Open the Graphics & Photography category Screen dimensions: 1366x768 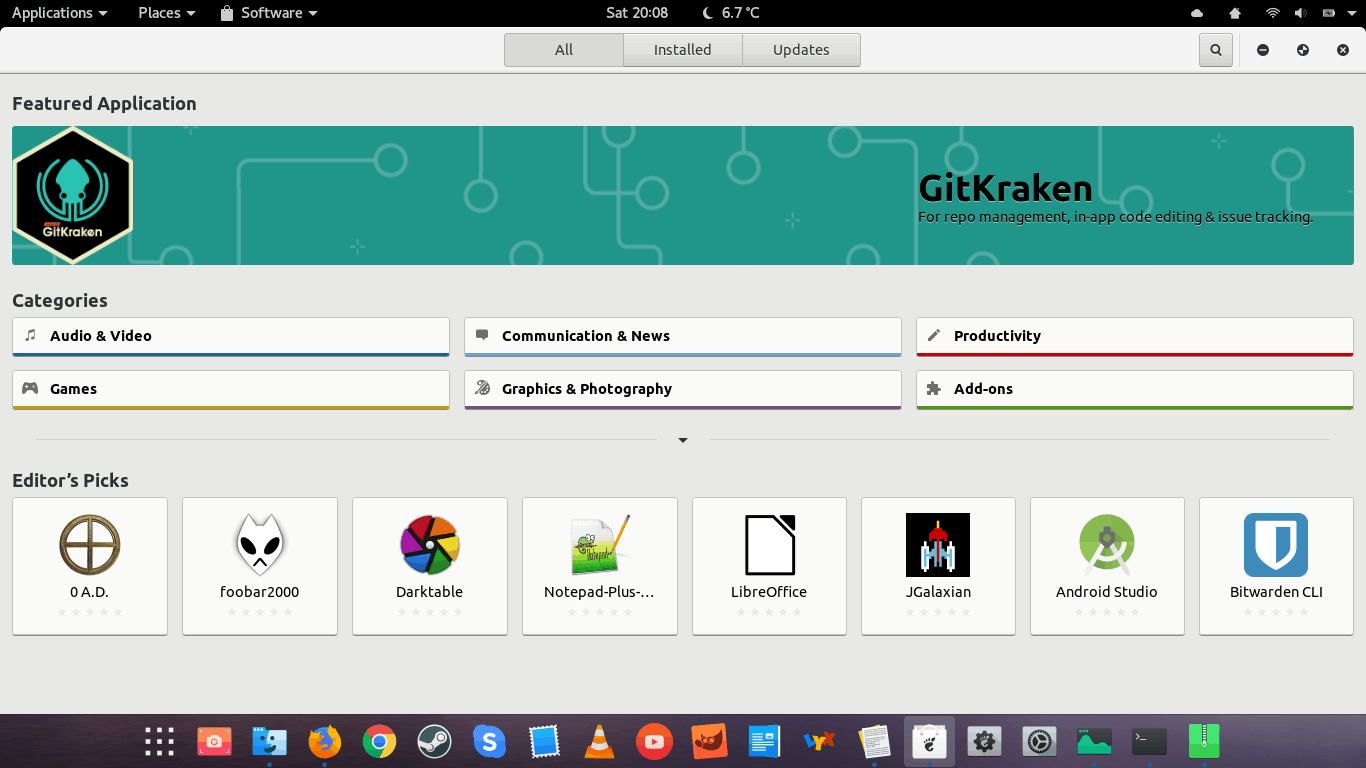pyautogui.click(x=683, y=390)
